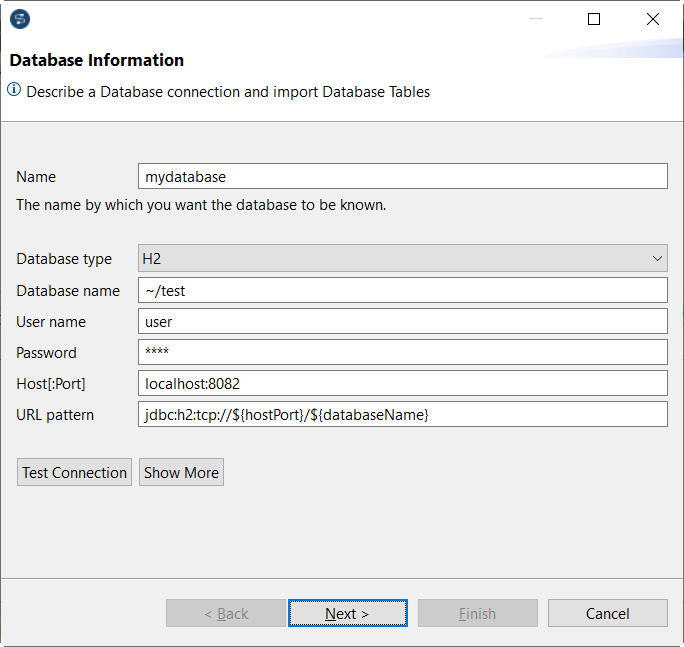Click the Database type label
The width and height of the screenshot is (684, 647).
pyautogui.click(x=64, y=259)
